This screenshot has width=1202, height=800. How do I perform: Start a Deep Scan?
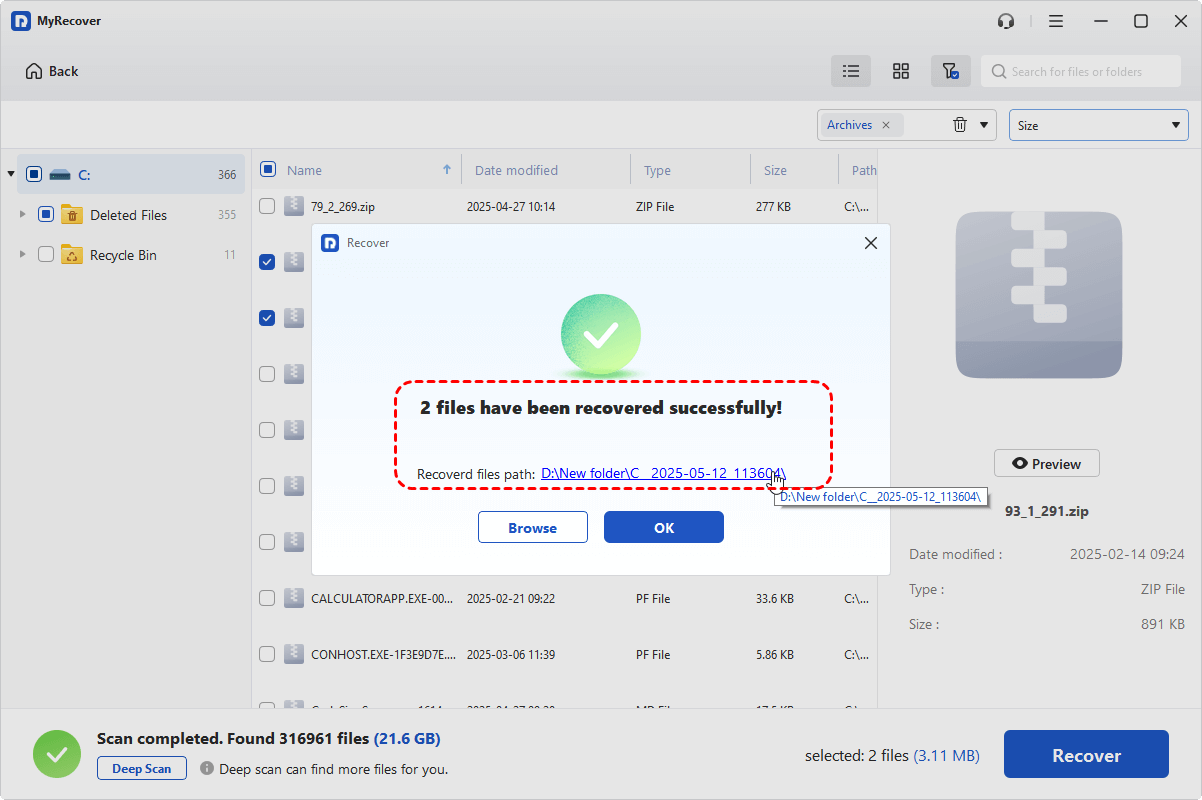coord(141,769)
